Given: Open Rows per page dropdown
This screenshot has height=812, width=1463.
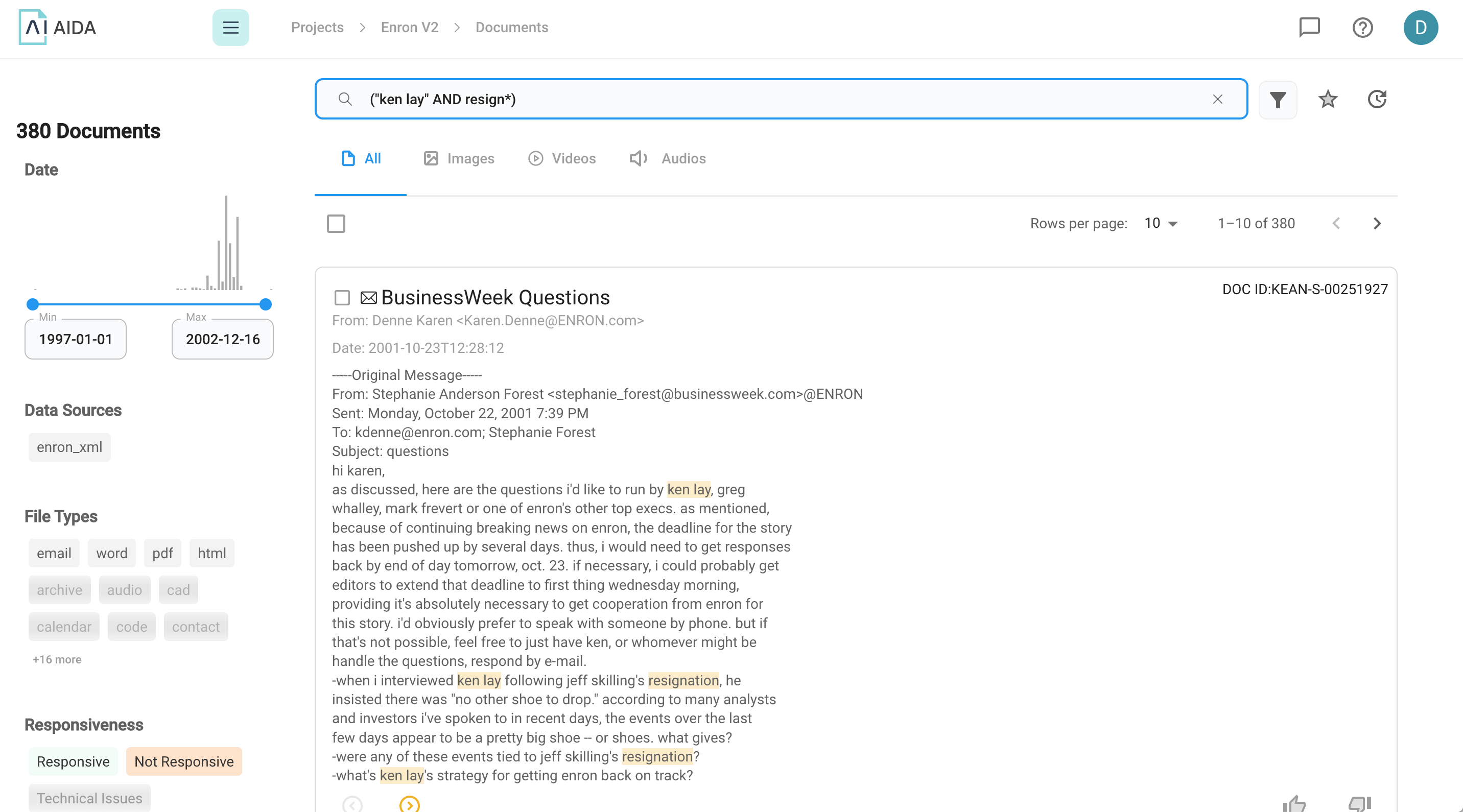Looking at the screenshot, I should tap(1161, 223).
